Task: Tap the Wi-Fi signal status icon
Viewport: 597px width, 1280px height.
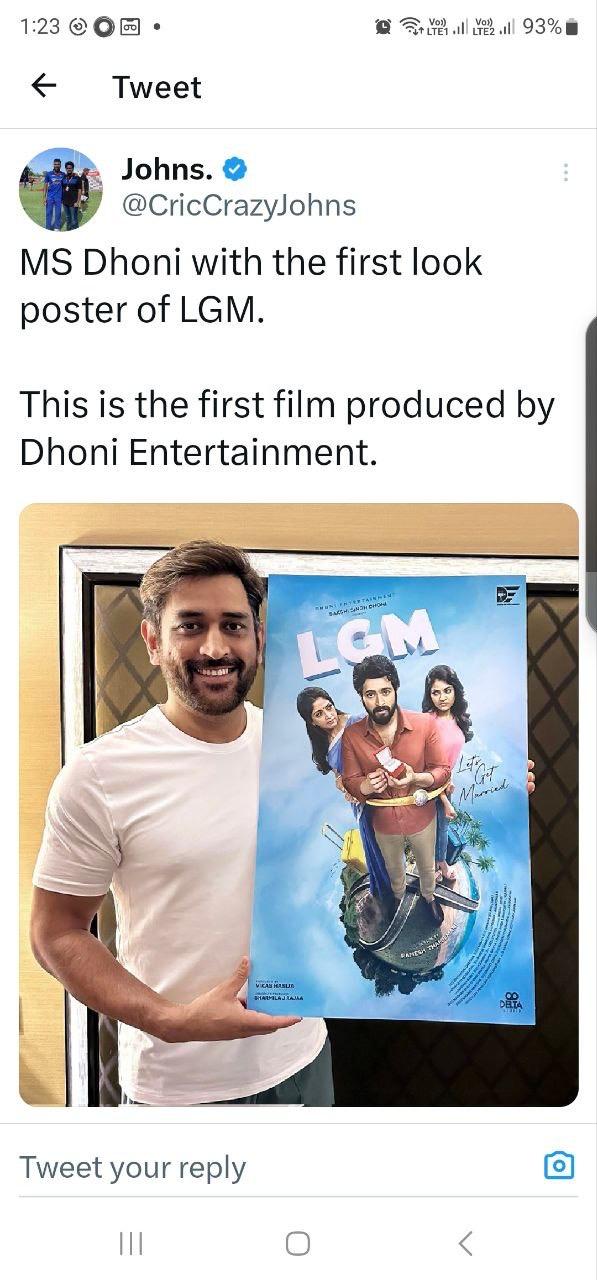Action: point(411,27)
